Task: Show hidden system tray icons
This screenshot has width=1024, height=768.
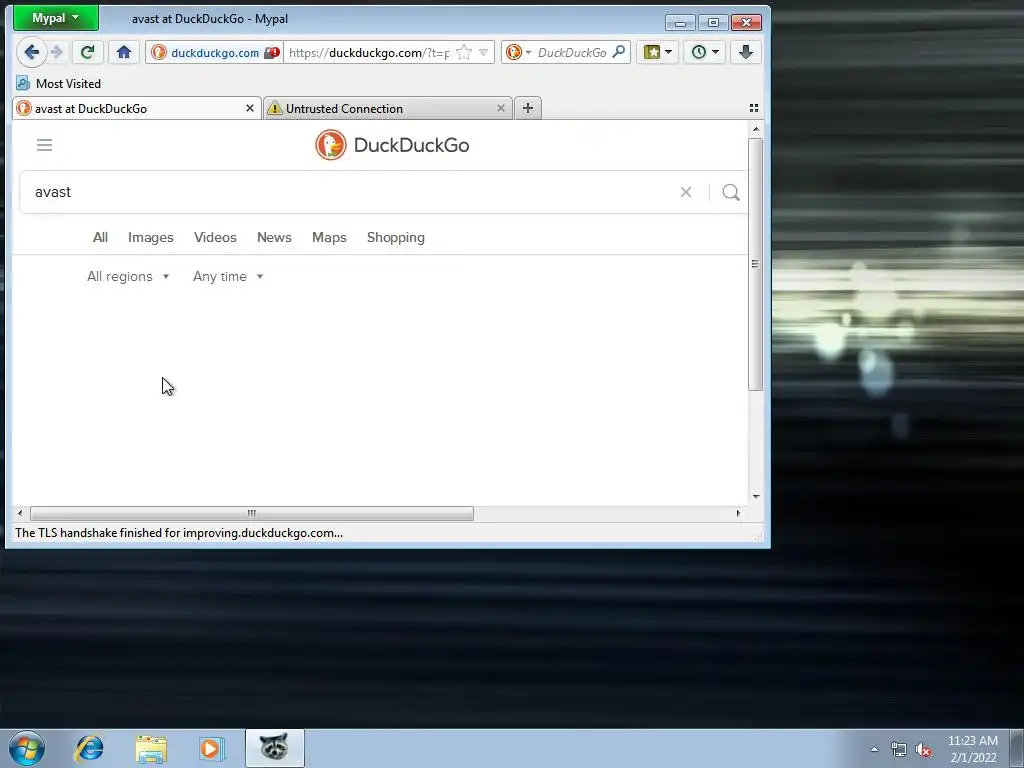Action: point(874,749)
